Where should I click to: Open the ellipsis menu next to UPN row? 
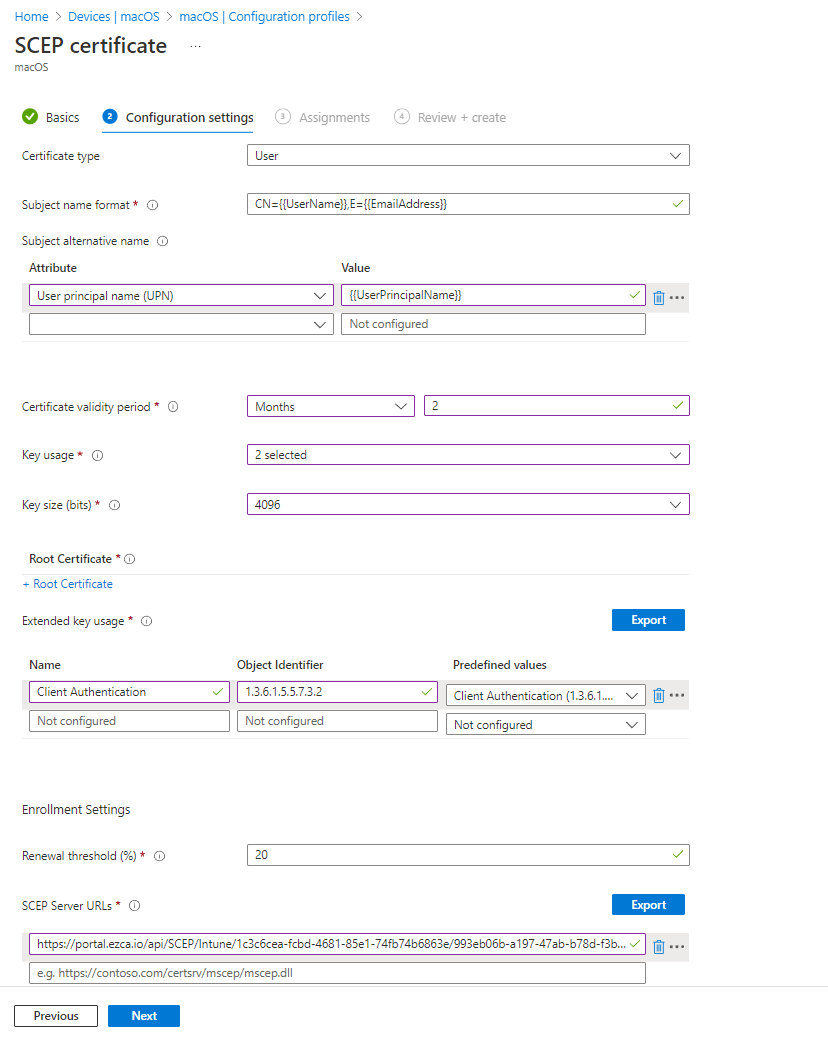tap(678, 297)
